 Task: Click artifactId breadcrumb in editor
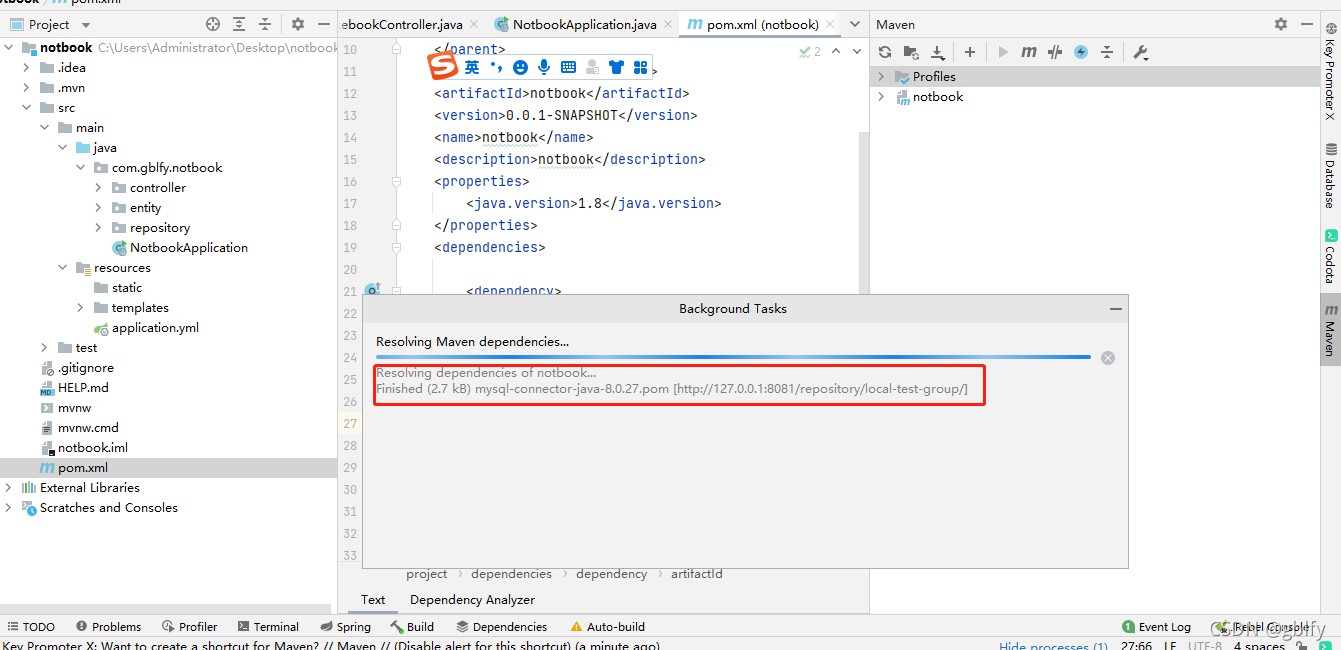click(x=696, y=574)
